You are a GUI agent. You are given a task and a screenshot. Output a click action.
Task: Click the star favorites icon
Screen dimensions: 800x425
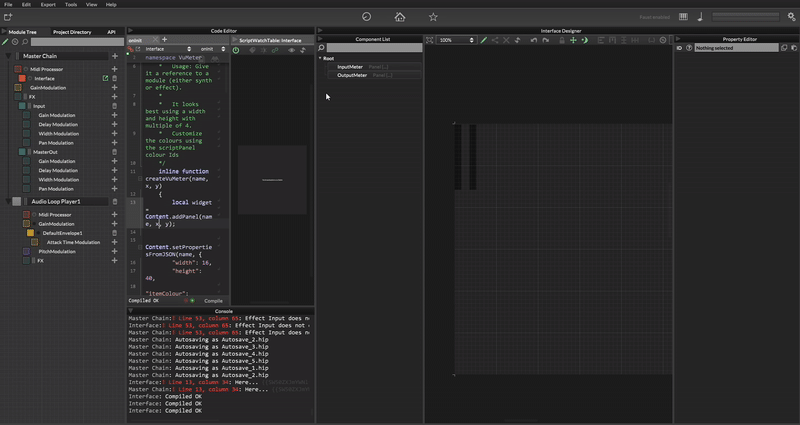[433, 17]
